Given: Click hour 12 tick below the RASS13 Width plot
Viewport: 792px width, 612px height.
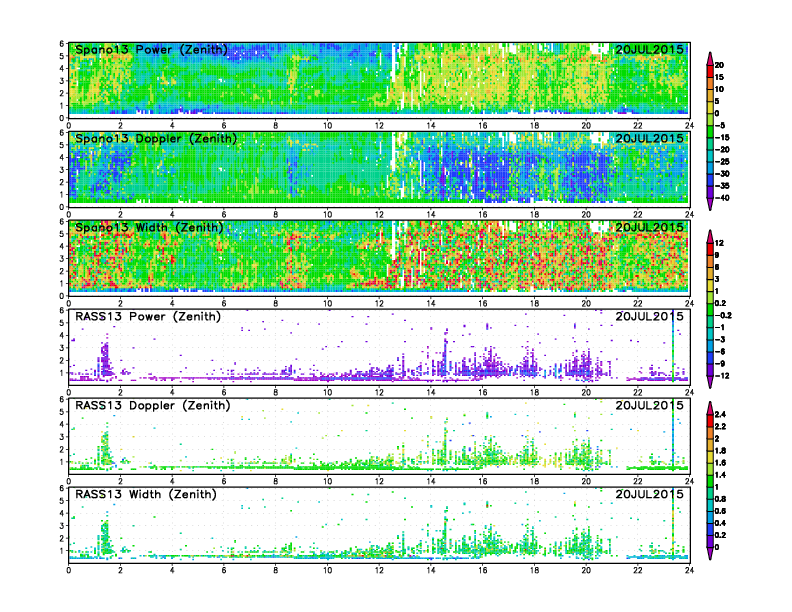Looking at the screenshot, I should [379, 569].
